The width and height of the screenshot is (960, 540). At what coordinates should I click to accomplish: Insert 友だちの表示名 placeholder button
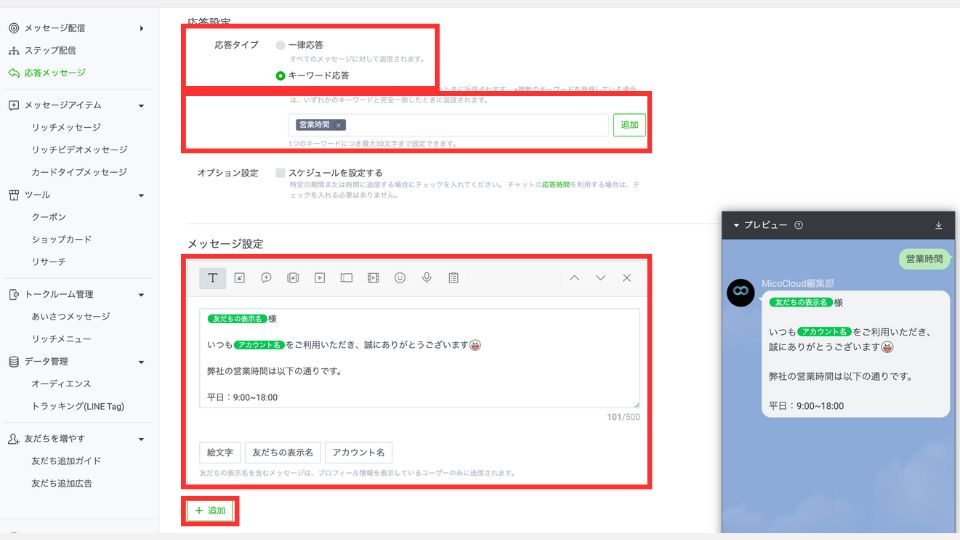coord(282,452)
